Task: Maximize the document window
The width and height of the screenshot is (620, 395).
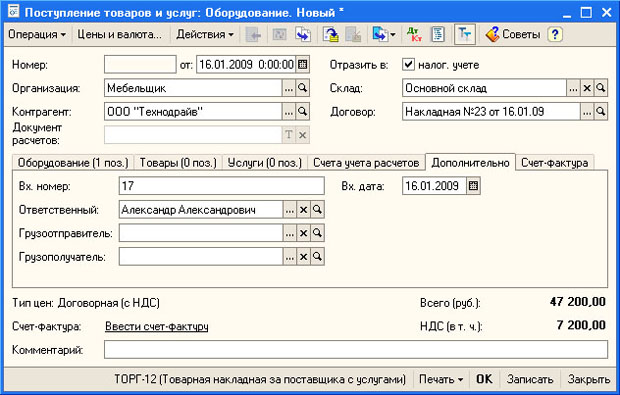Action: (586, 13)
